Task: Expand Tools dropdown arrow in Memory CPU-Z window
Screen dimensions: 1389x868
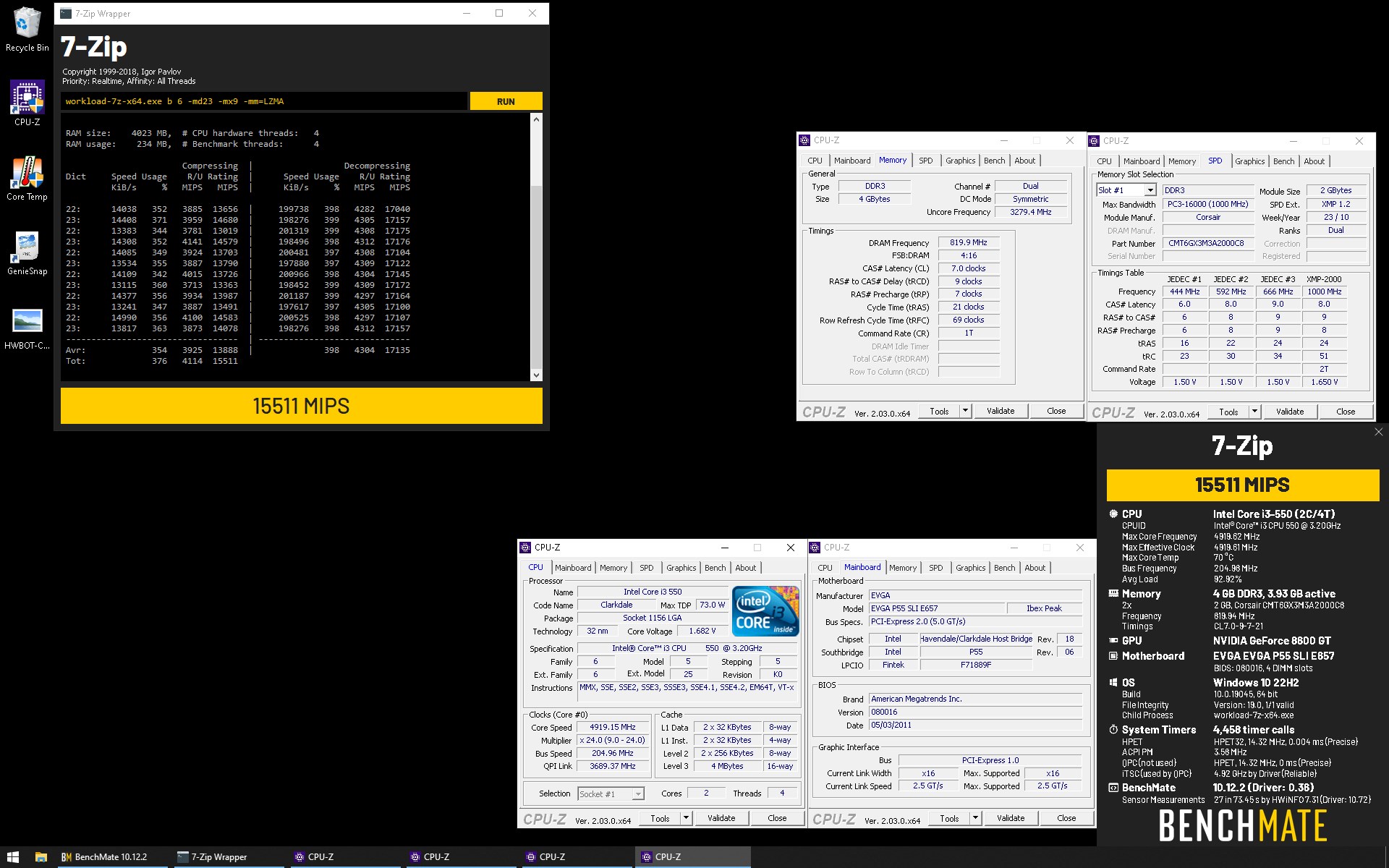Action: (x=964, y=411)
